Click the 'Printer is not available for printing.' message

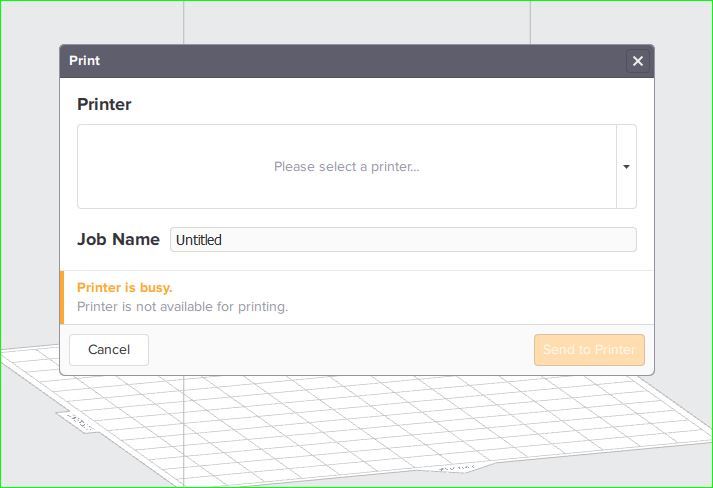(x=182, y=307)
